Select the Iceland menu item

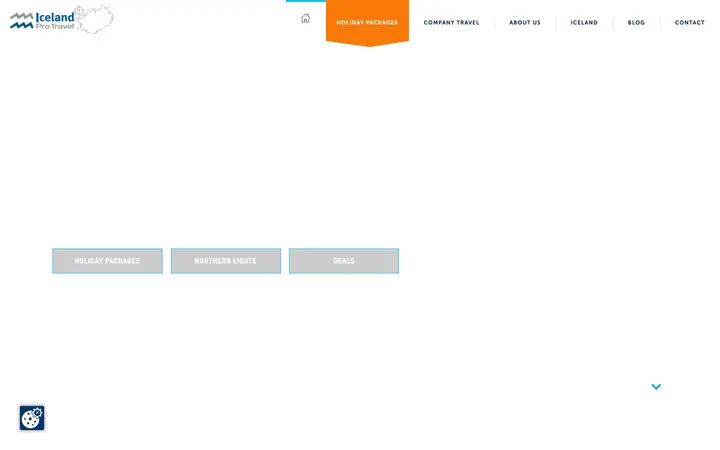coord(584,22)
